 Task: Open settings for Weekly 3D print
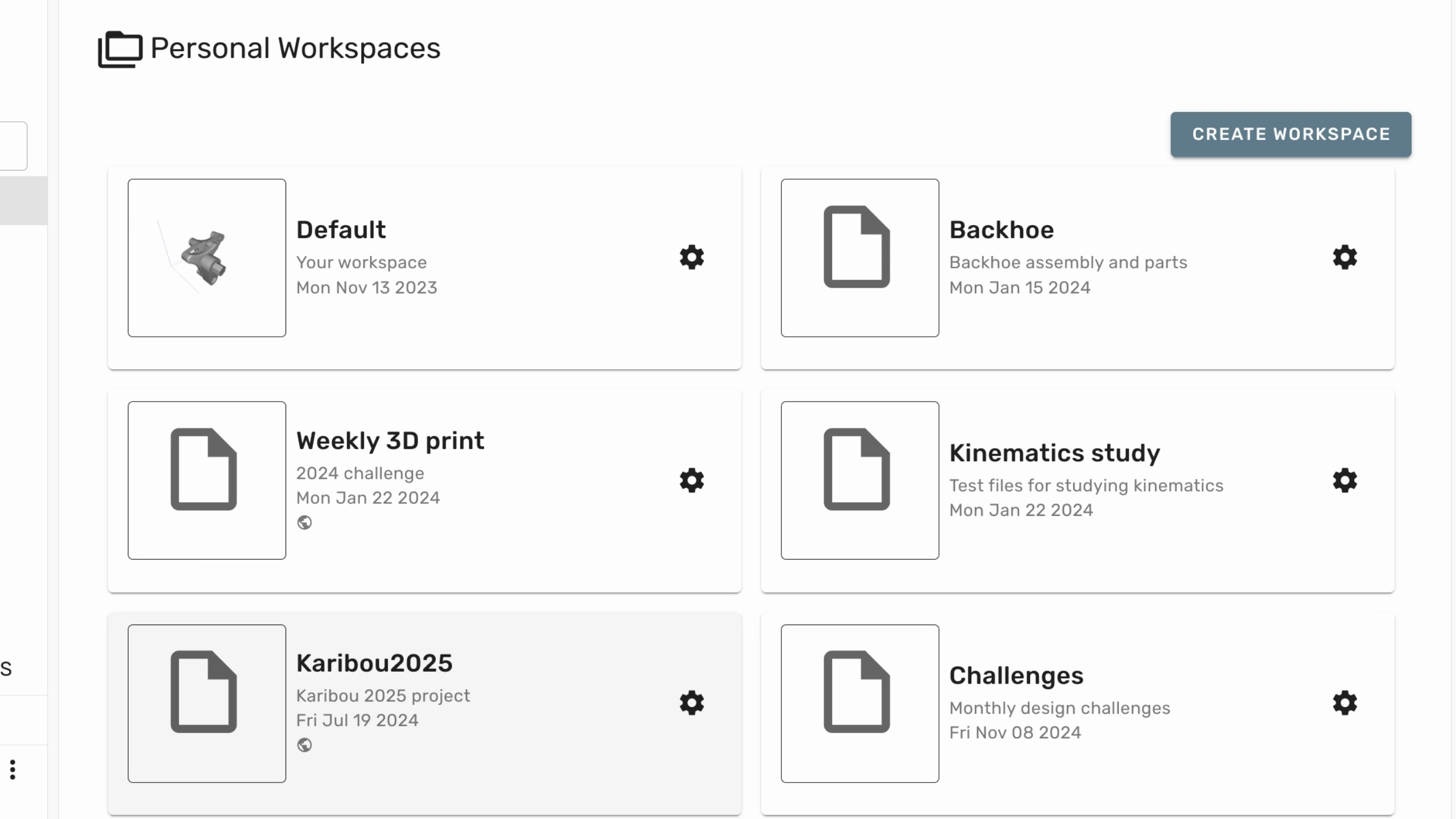[x=691, y=480]
